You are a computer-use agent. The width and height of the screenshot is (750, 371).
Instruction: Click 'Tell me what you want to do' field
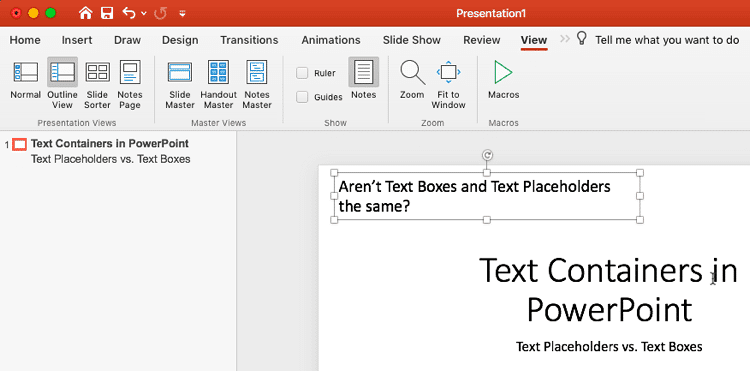[667, 40]
